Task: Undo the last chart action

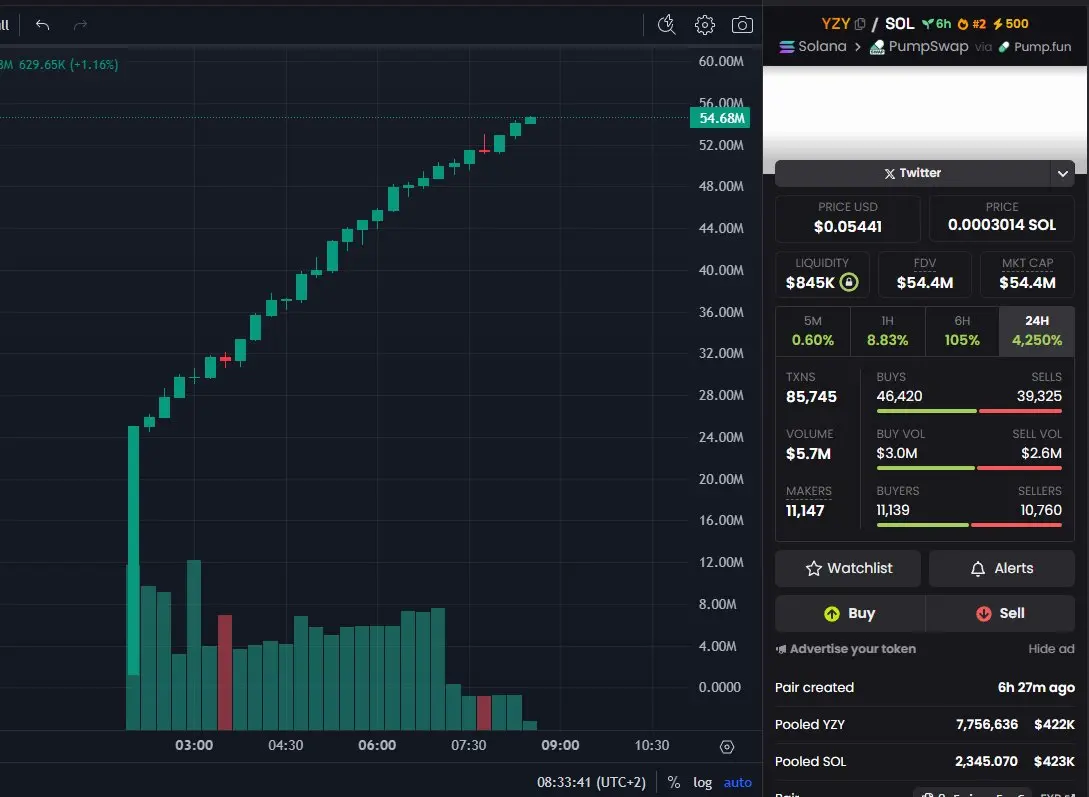Action: 42,25
